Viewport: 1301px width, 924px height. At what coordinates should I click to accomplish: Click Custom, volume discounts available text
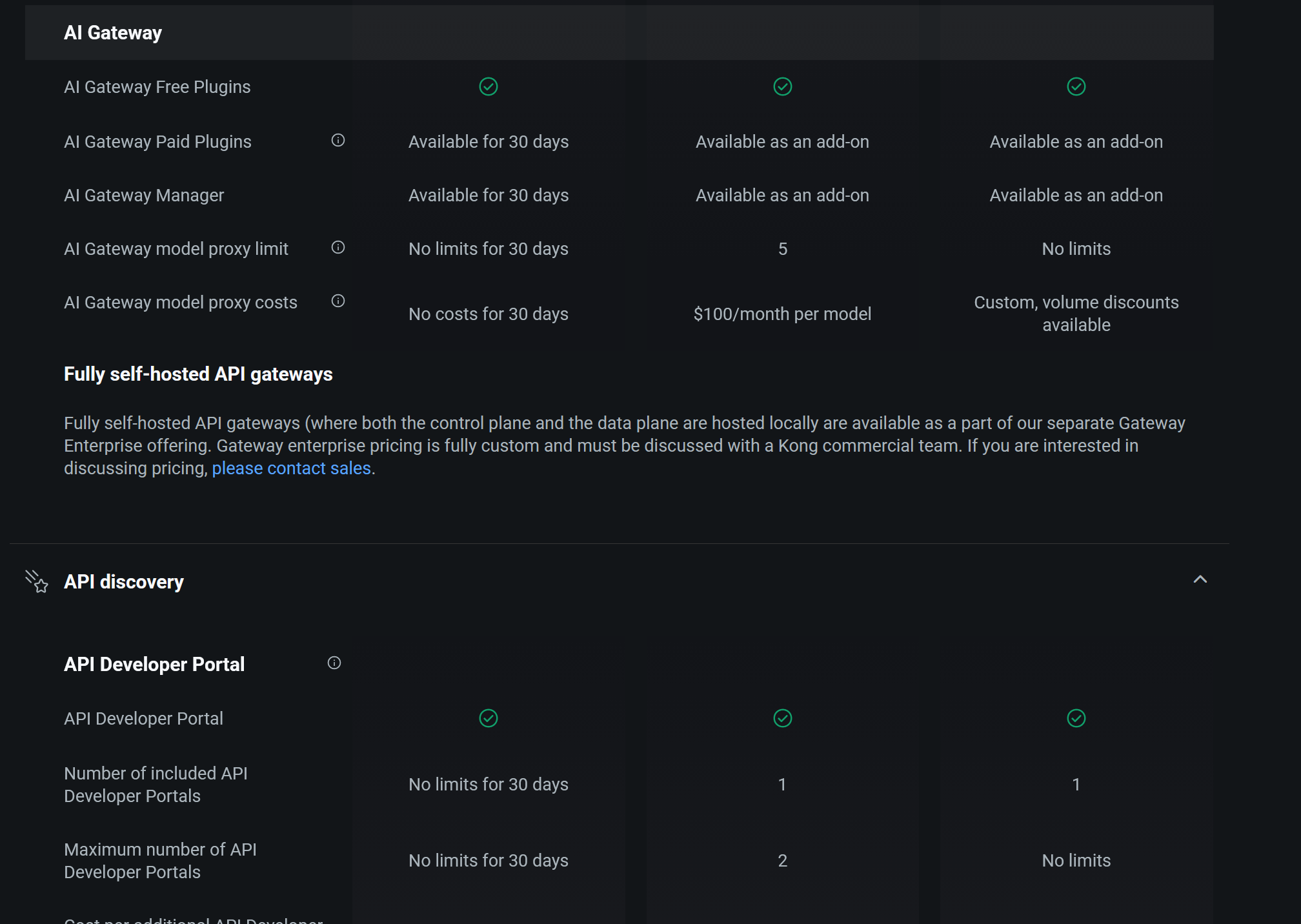[x=1076, y=314]
